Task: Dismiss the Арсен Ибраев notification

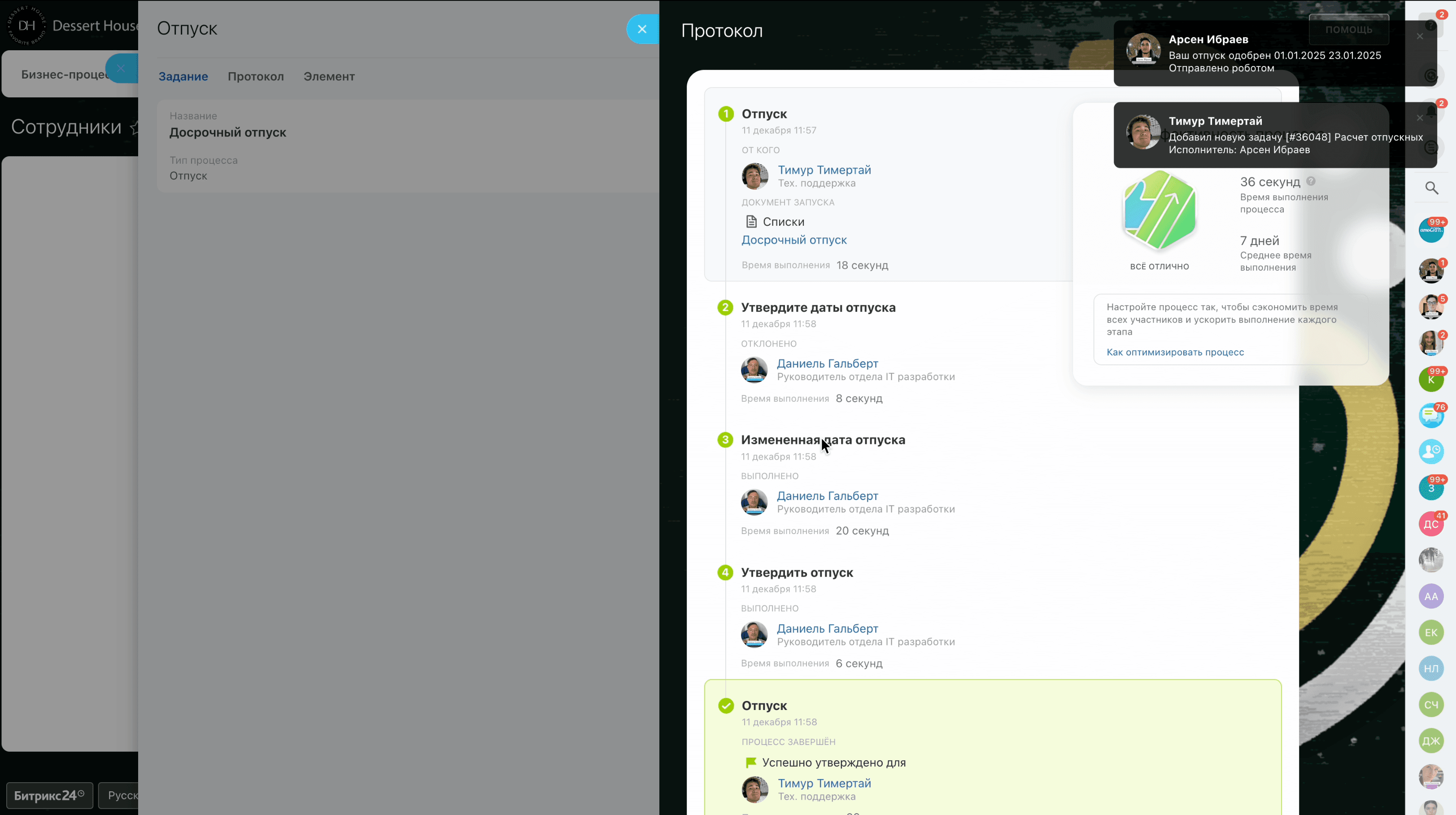Action: click(x=1420, y=36)
